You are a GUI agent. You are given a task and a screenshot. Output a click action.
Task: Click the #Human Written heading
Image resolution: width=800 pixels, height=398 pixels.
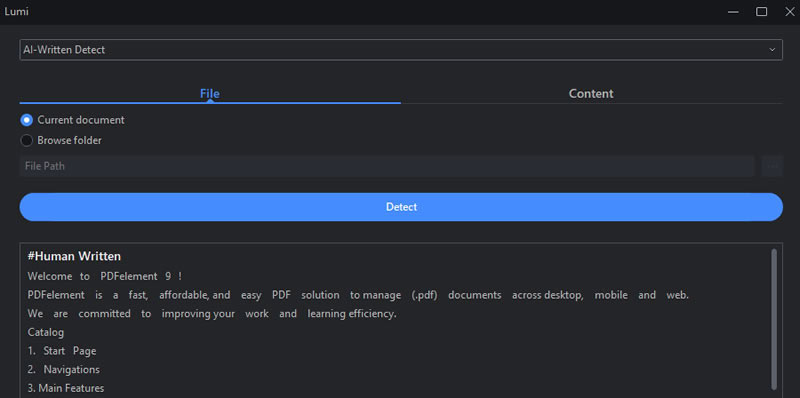tap(74, 256)
